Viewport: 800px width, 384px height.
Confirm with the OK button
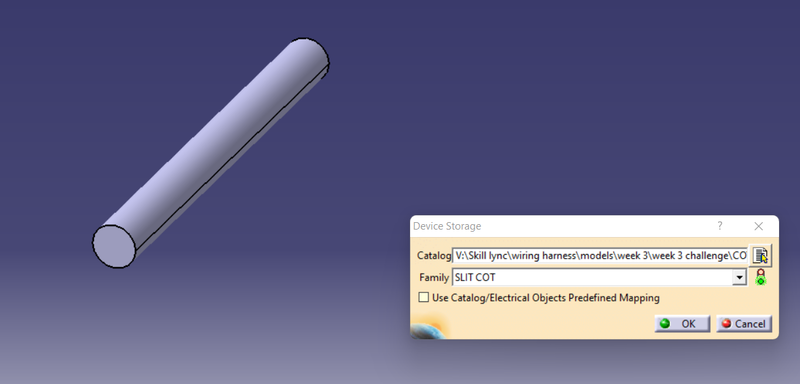682,324
